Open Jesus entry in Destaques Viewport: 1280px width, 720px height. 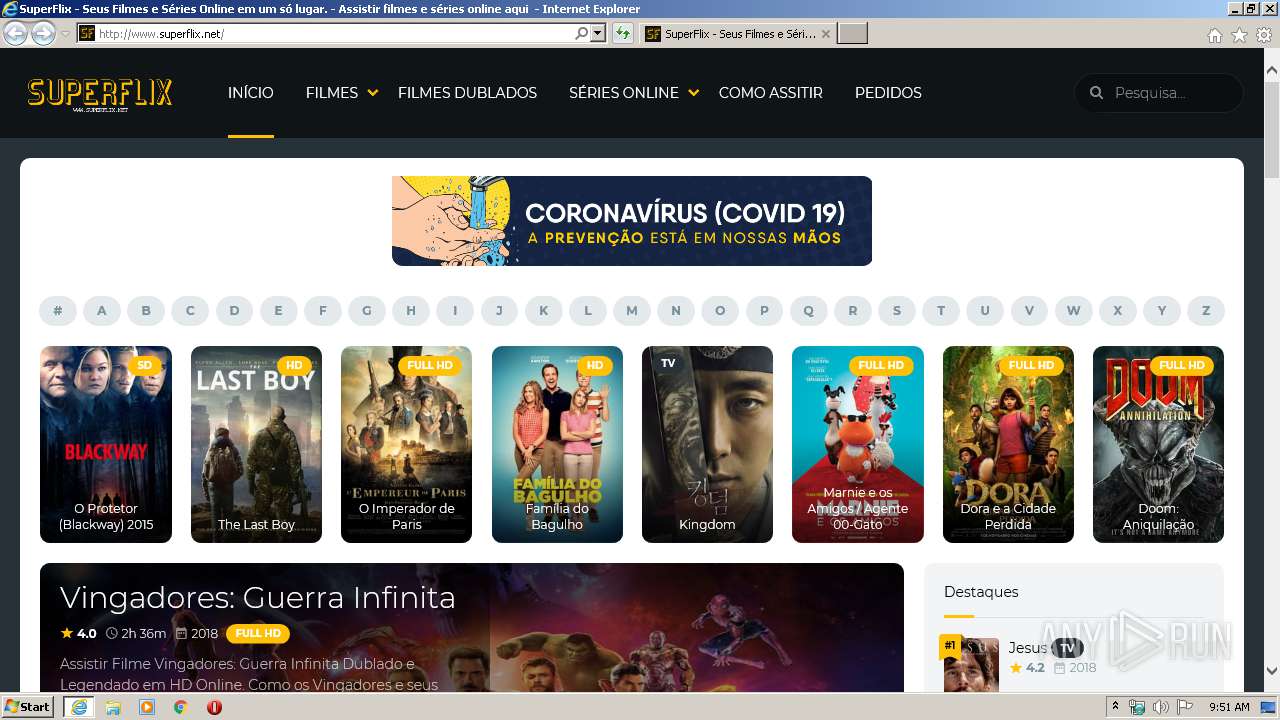1027,647
